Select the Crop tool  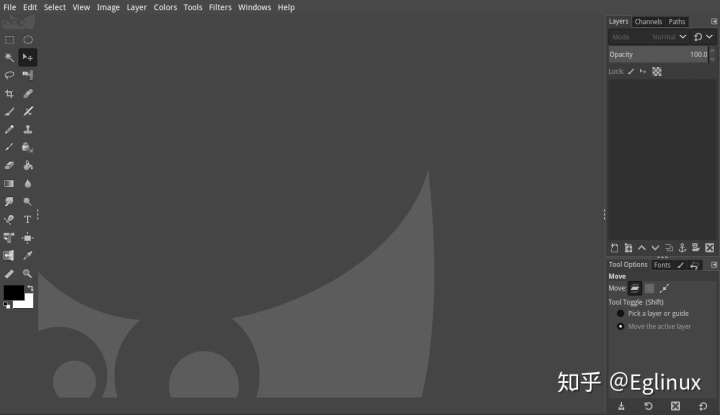coord(9,94)
